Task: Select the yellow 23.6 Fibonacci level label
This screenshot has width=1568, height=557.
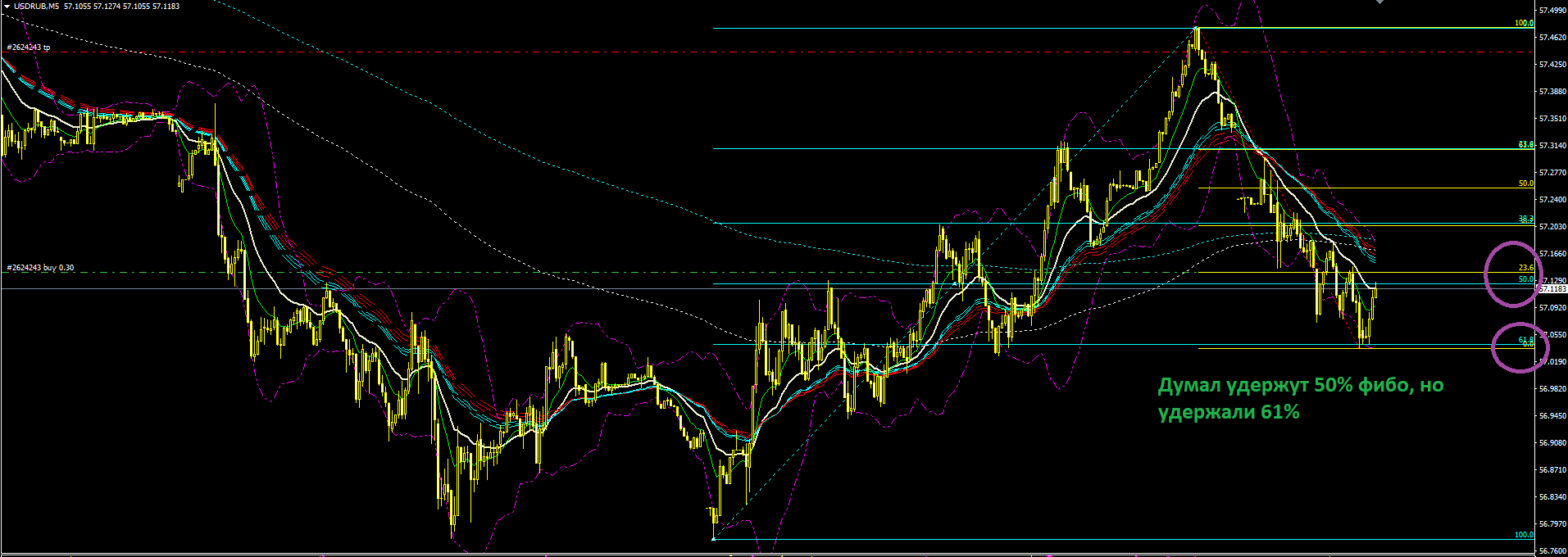Action: [1525, 268]
